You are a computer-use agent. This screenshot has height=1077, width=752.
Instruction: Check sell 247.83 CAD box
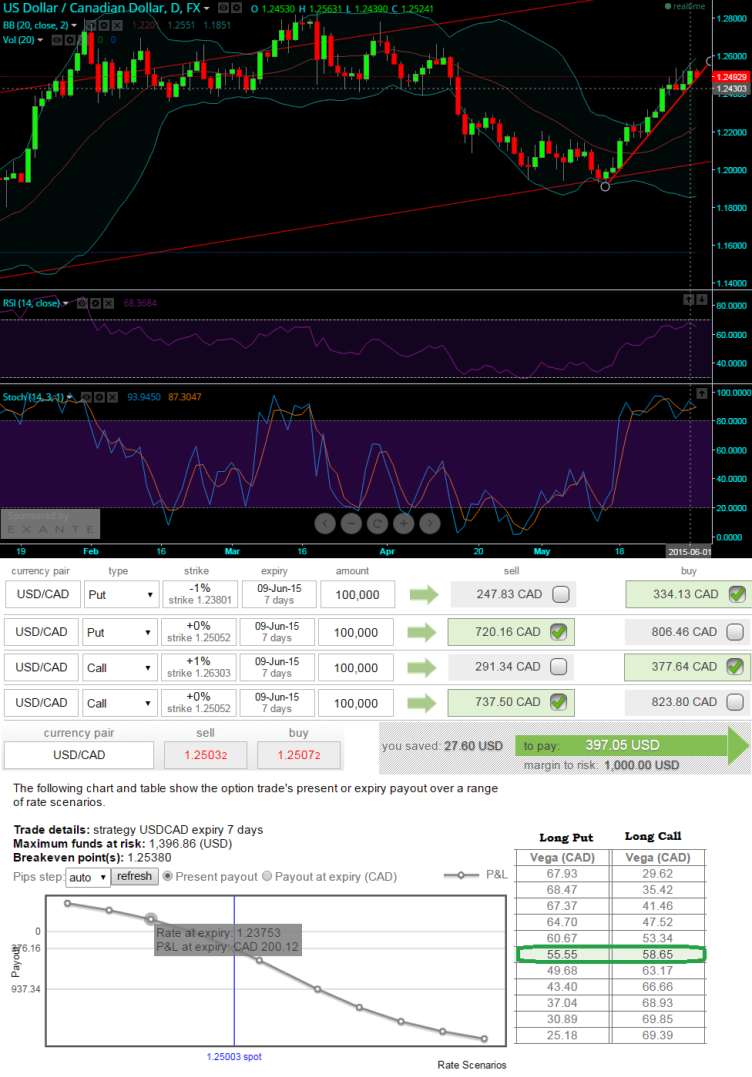coord(560,594)
